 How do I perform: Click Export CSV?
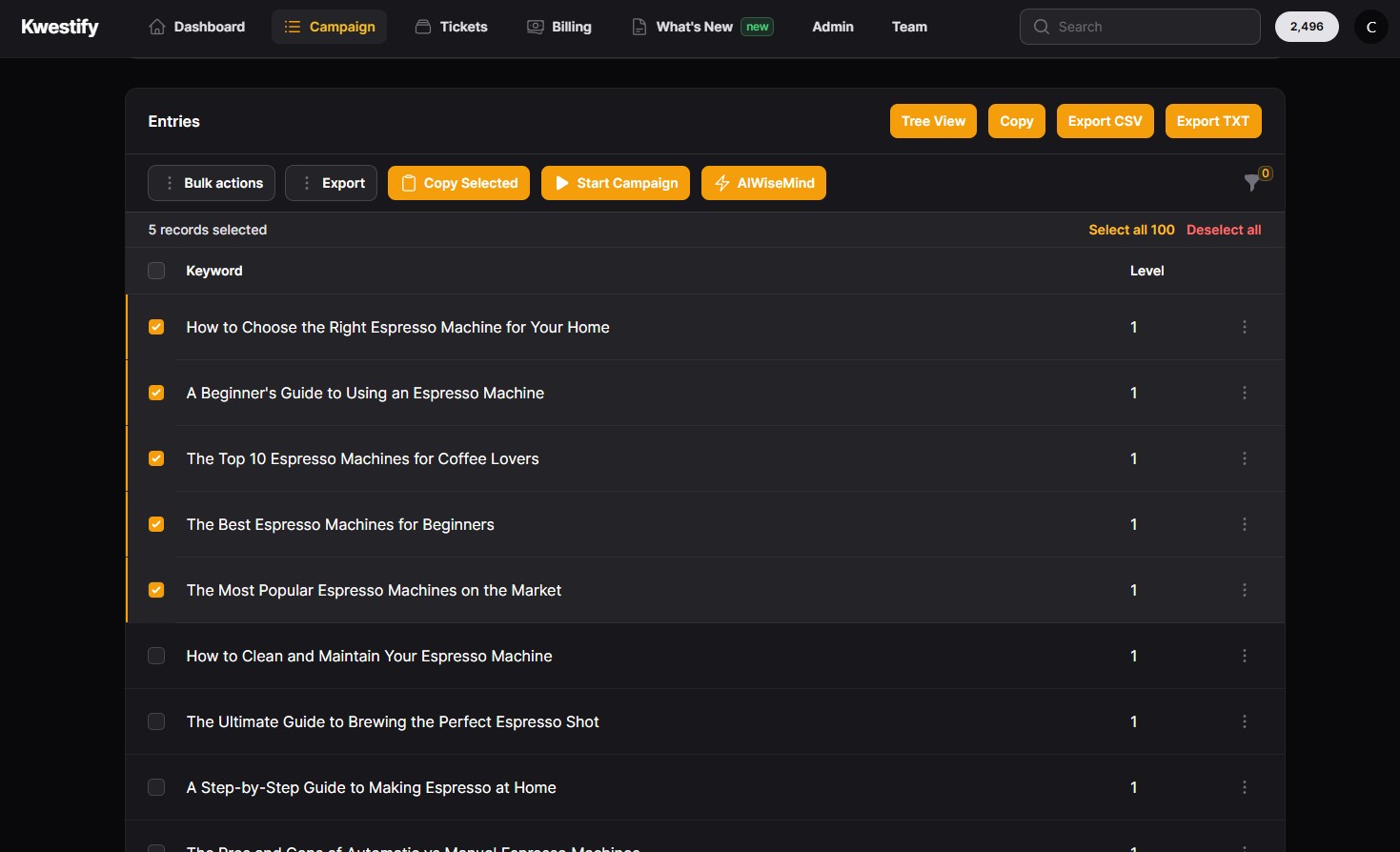coord(1106,121)
